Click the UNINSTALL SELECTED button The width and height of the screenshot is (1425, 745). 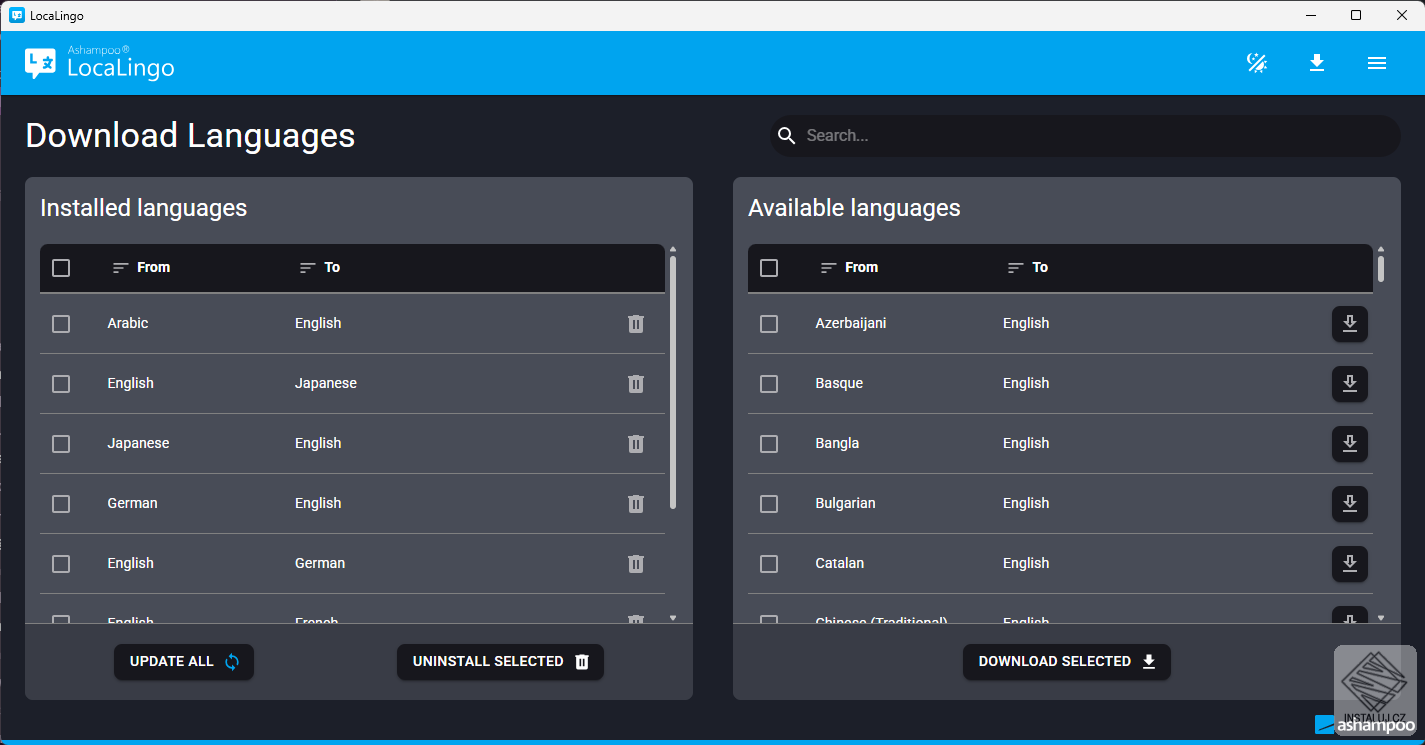[500, 661]
